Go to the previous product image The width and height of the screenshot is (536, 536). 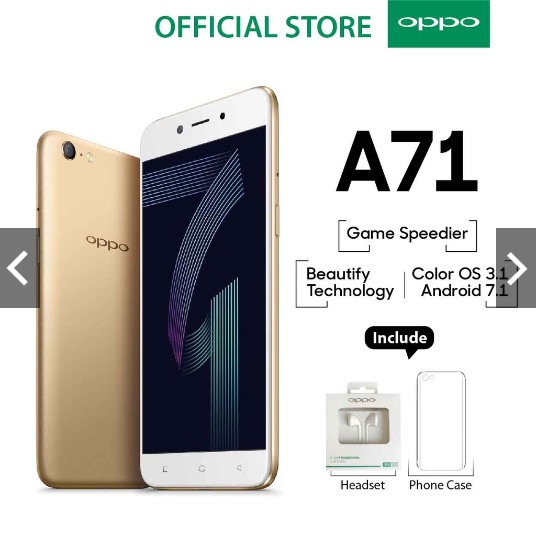click(x=19, y=268)
